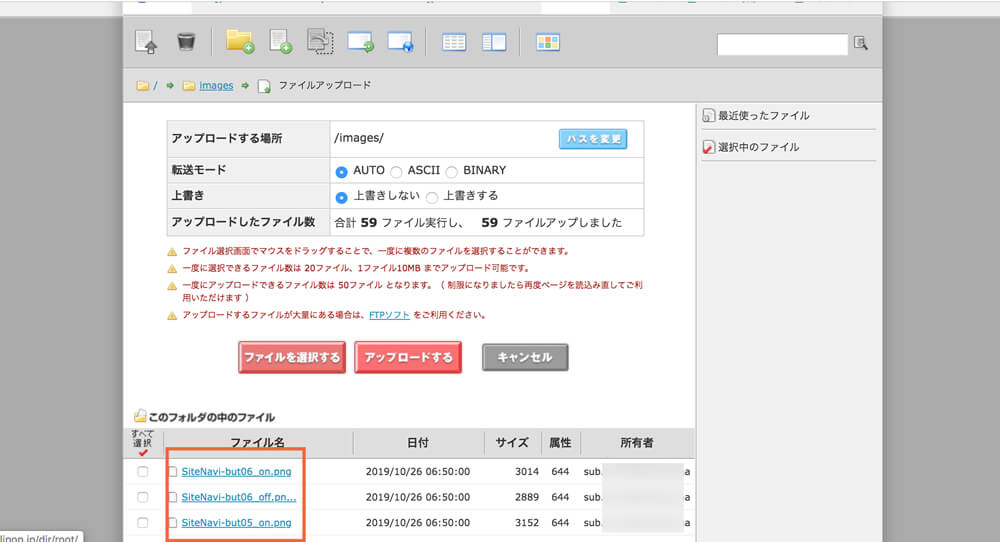This screenshot has width=1000, height=542.
Task: Tick small checkbox beside SiteNavi-but05_on.png link
Action: click(x=172, y=523)
